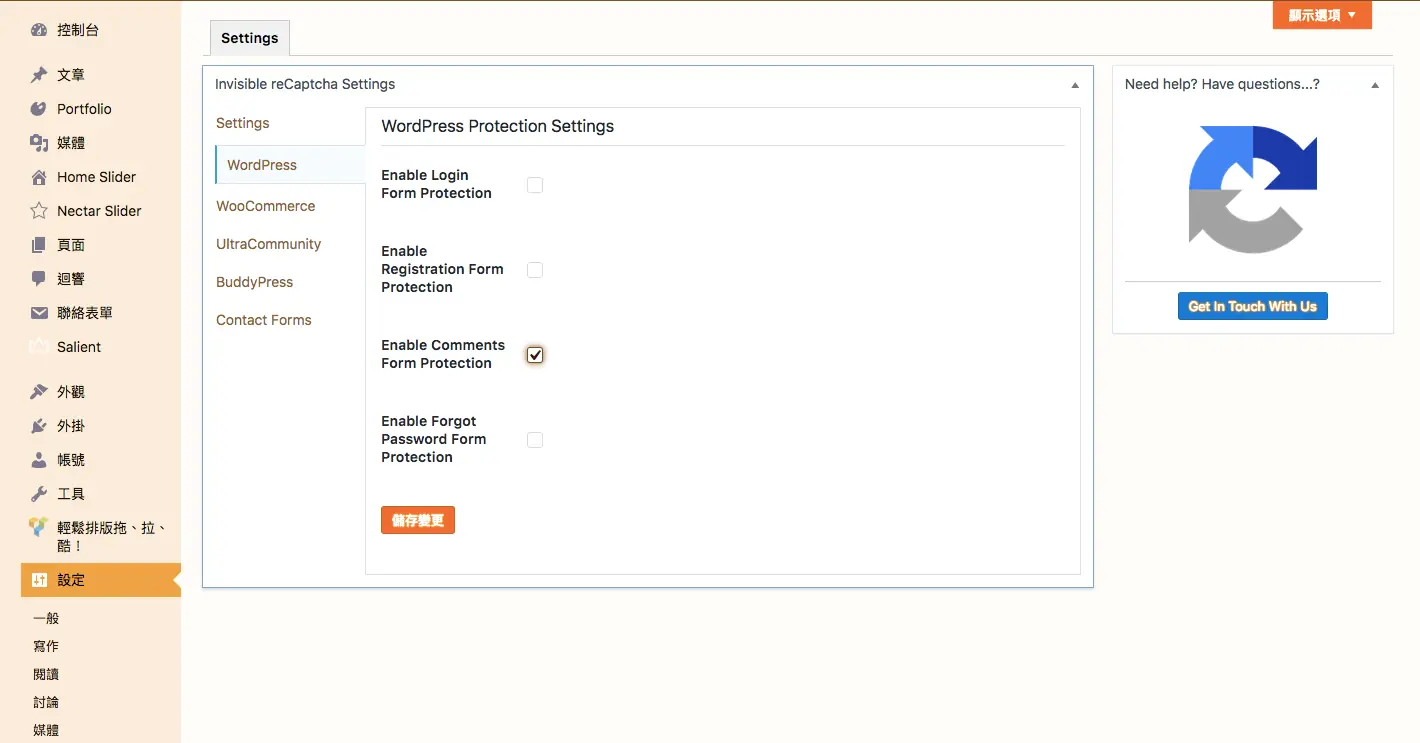Click the sliders icon beside 設定
This screenshot has height=743, width=1420.
click(x=39, y=580)
